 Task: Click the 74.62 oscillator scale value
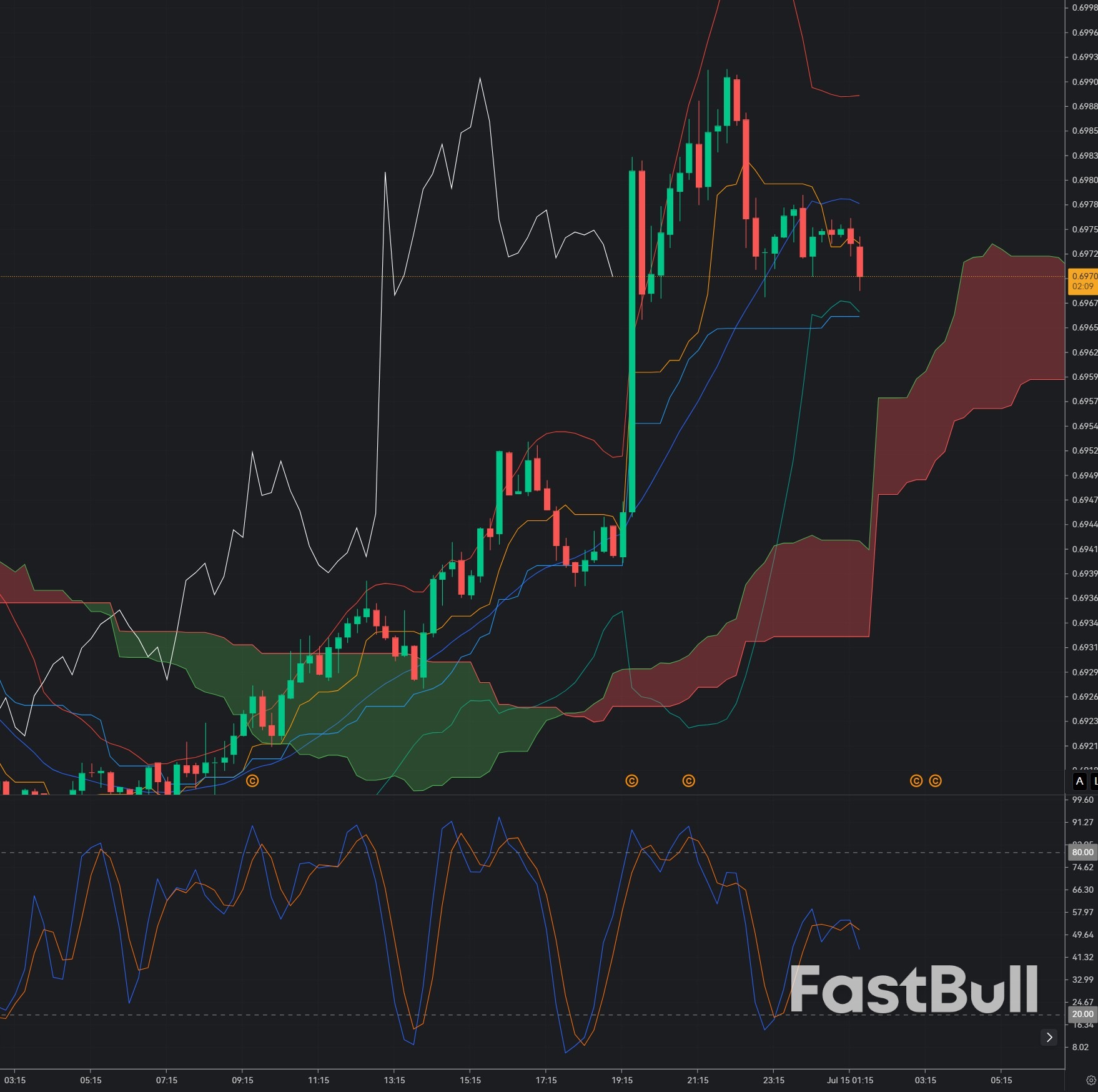tap(1083, 867)
